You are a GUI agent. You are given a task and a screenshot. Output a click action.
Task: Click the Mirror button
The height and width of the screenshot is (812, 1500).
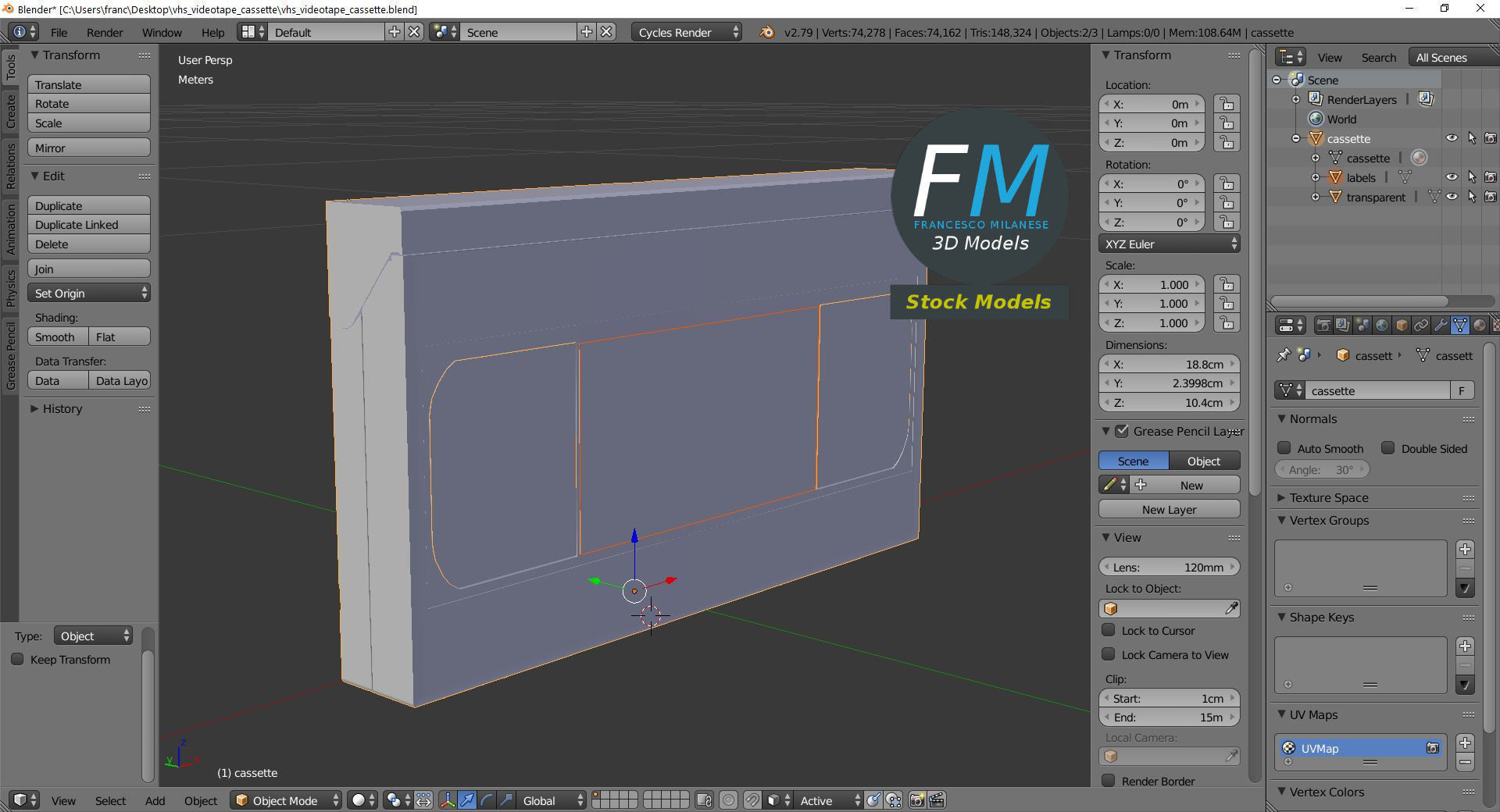coord(89,148)
